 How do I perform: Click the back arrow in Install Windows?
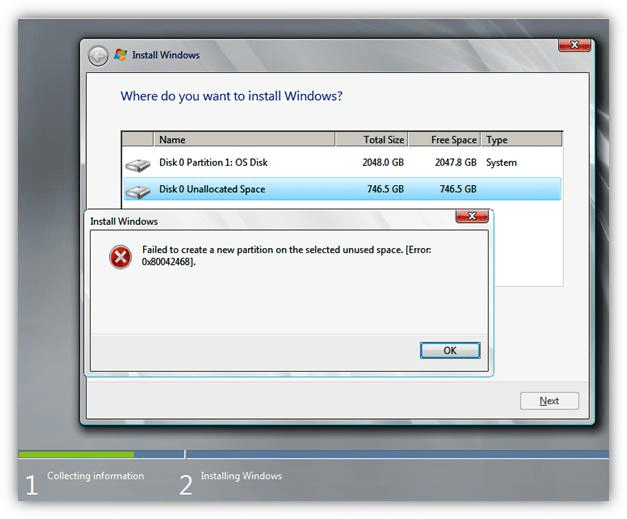coord(98,56)
